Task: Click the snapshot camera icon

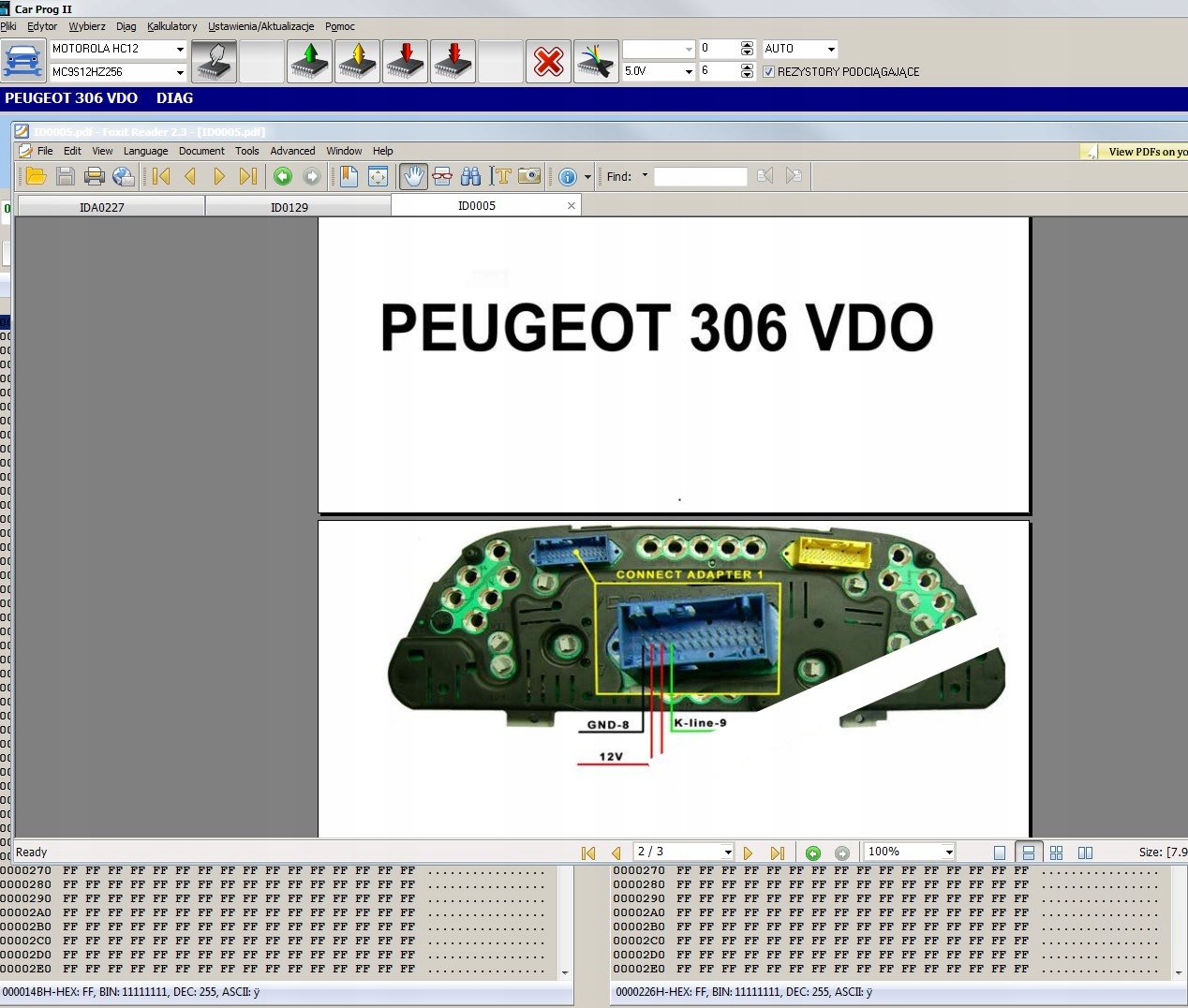Action: coord(529,176)
